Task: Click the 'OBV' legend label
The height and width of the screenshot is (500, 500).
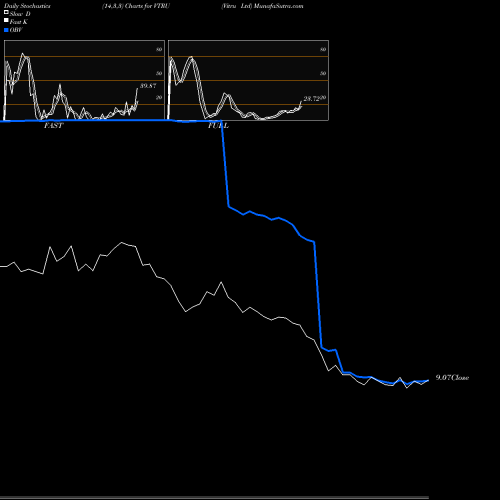Action: click(16, 30)
